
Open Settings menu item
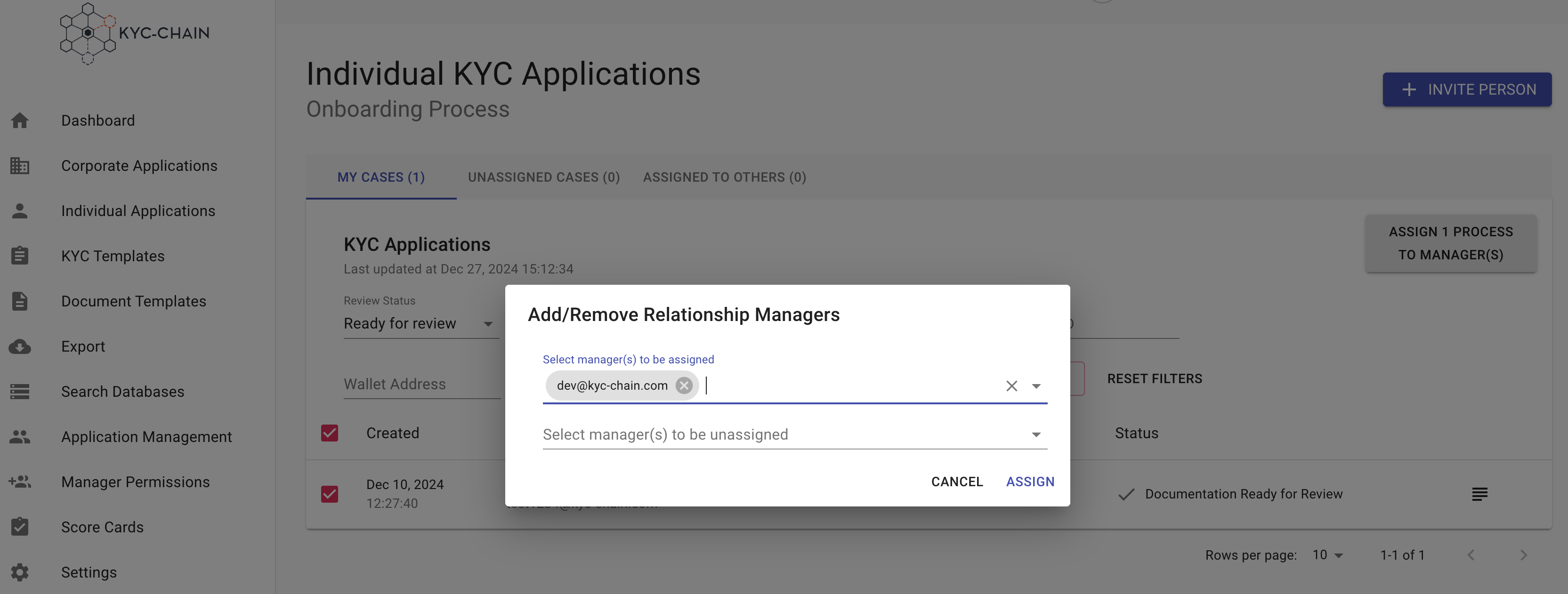coord(89,572)
